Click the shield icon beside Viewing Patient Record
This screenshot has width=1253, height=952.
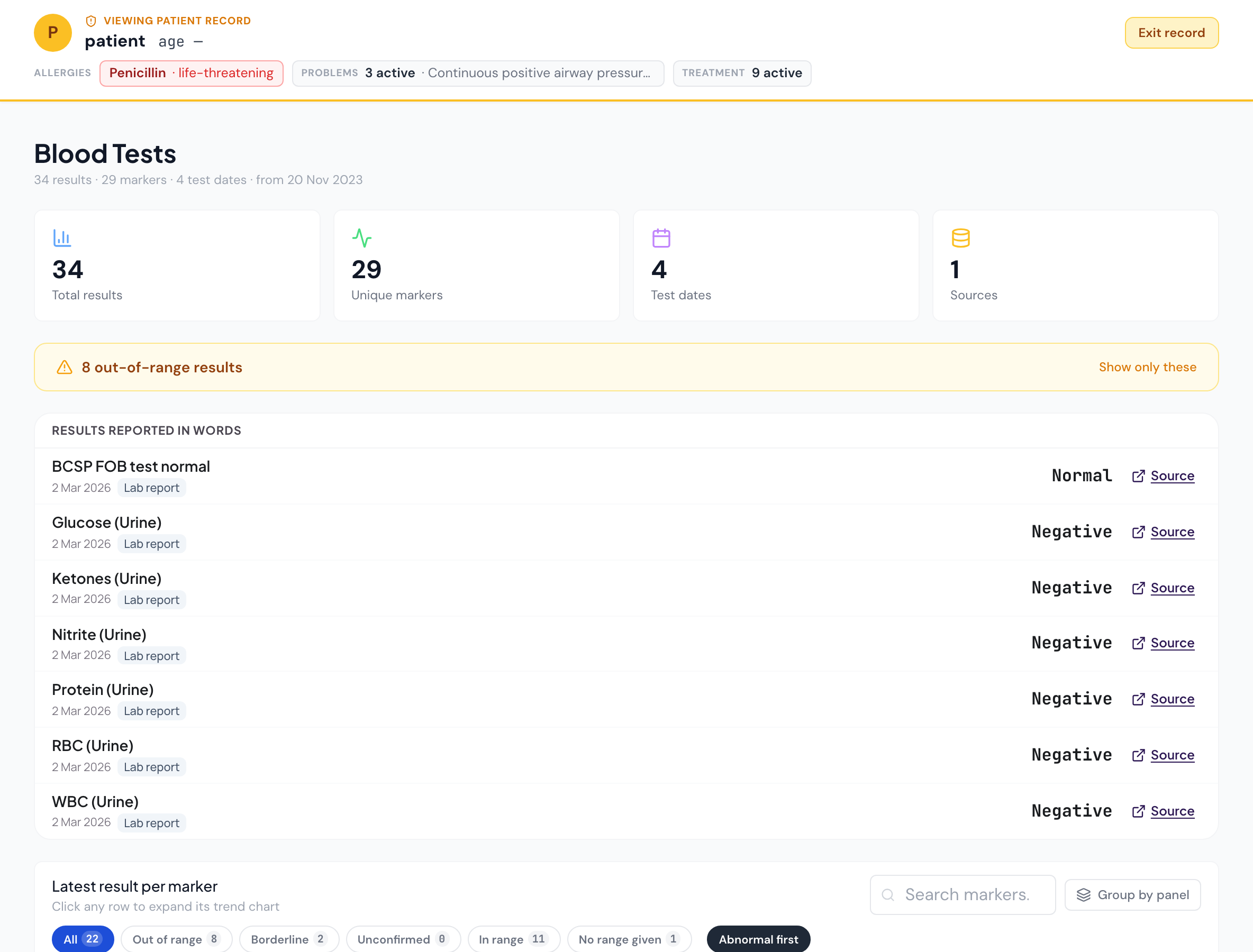click(90, 21)
